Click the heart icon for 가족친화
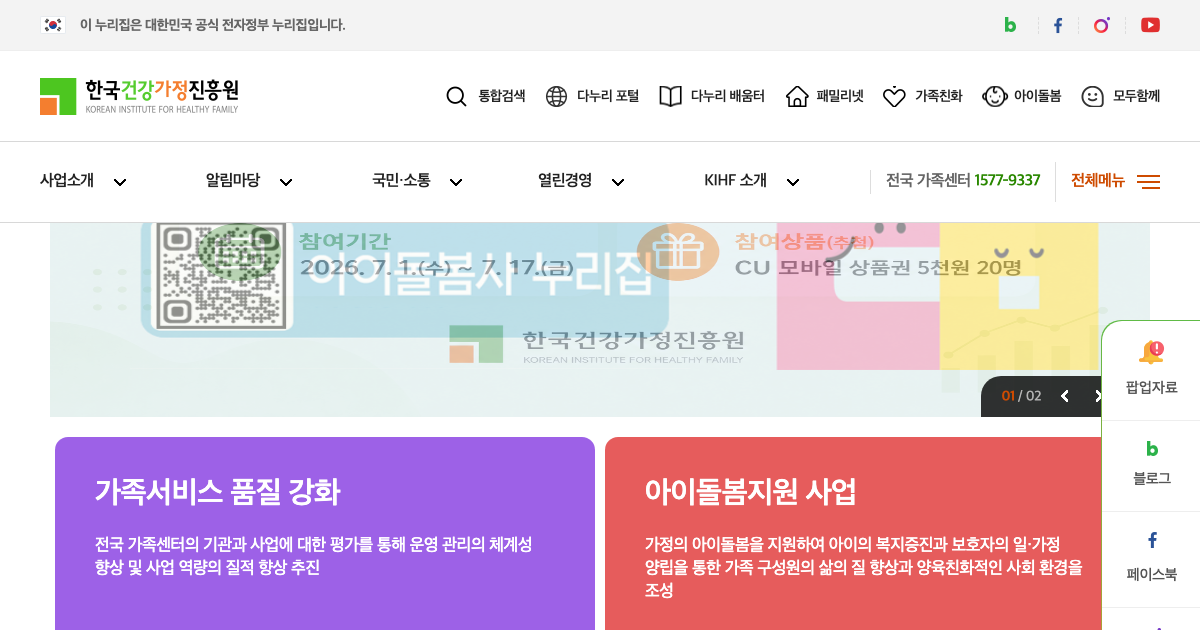 coord(894,97)
